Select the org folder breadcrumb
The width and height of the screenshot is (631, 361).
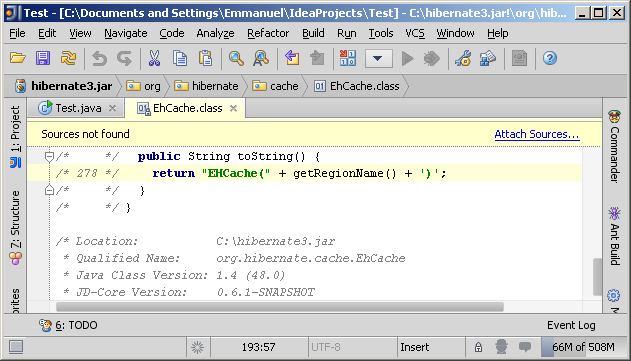click(143, 86)
